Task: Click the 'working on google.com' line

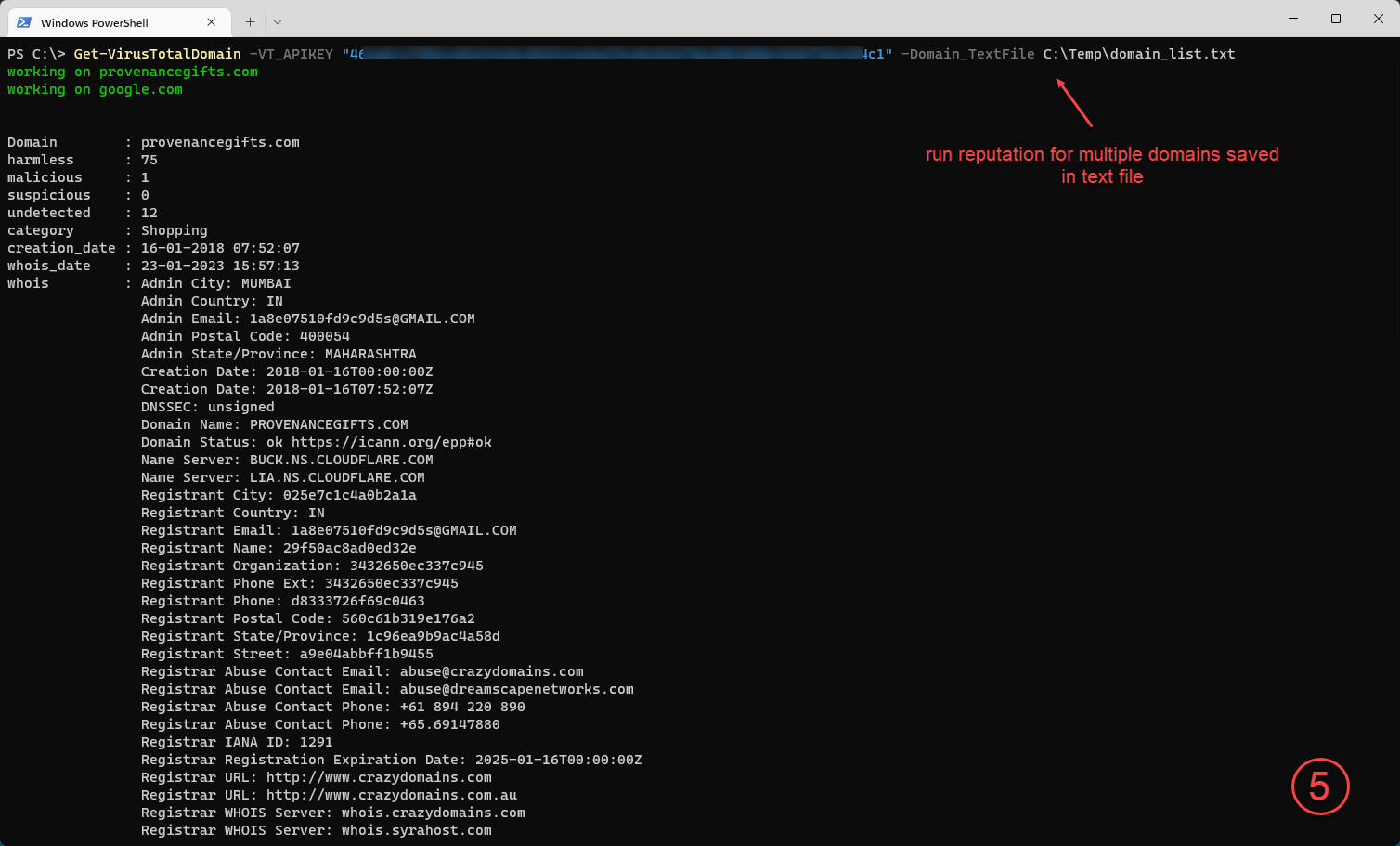Action: point(94,89)
